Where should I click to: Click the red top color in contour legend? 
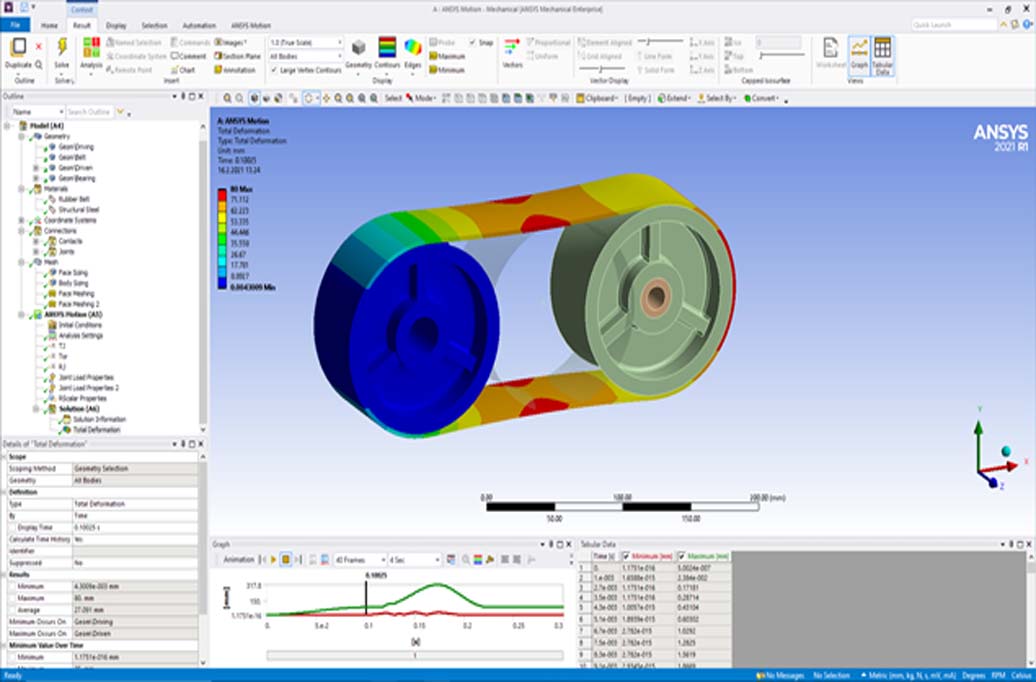pos(222,196)
